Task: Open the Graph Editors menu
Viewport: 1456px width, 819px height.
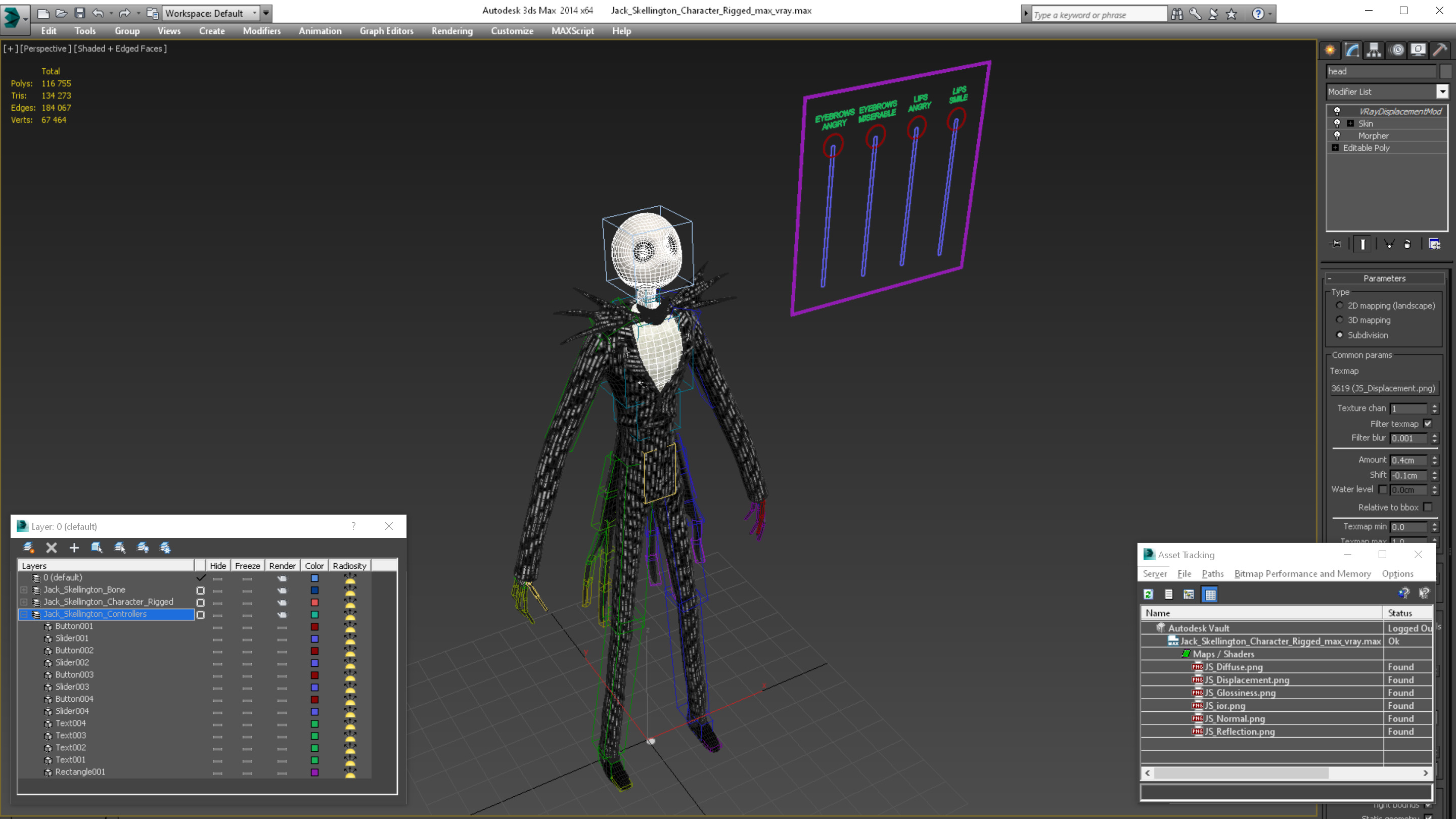Action: 387,31
